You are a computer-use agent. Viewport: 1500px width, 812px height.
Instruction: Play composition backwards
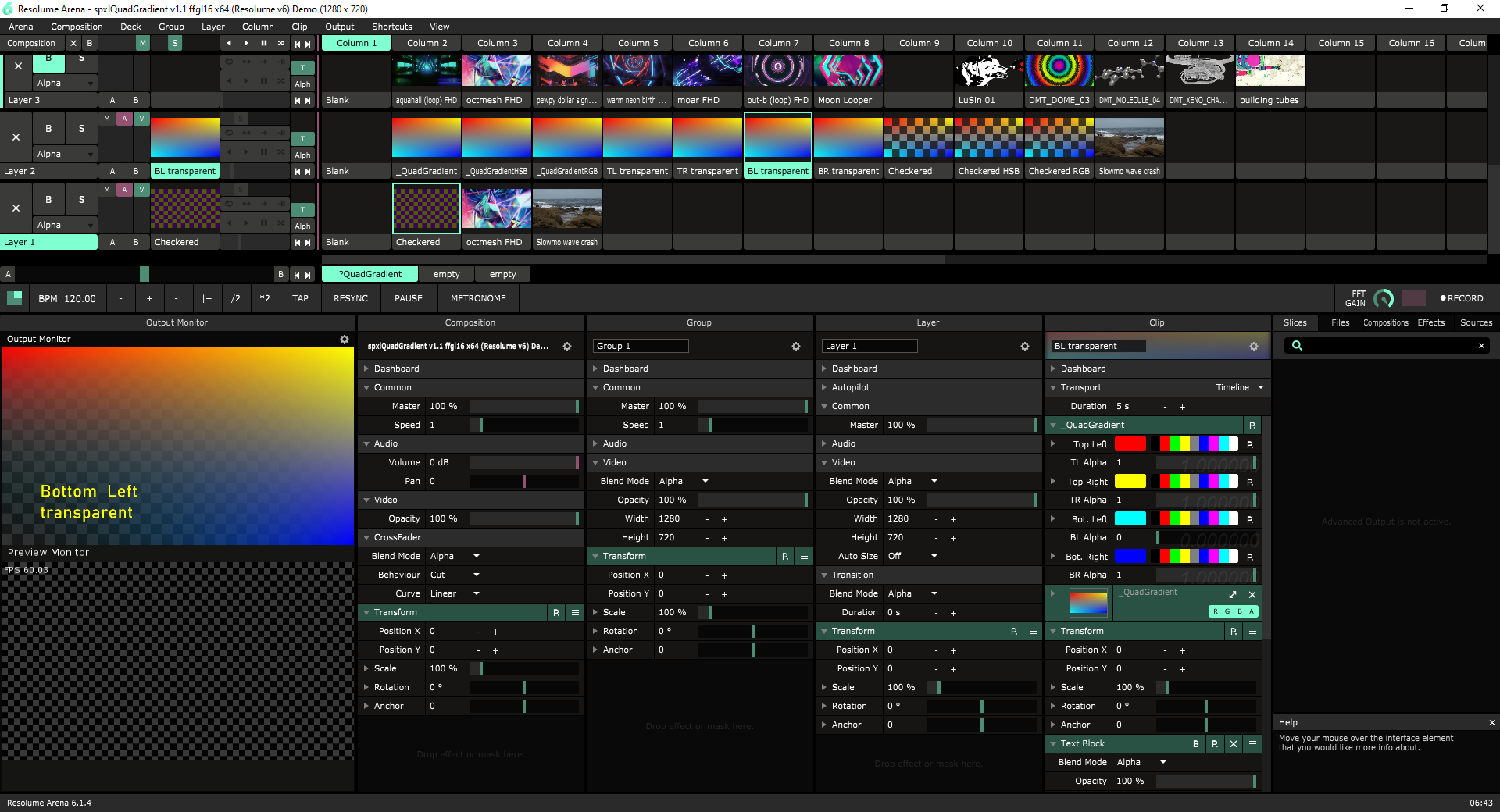pos(228,44)
